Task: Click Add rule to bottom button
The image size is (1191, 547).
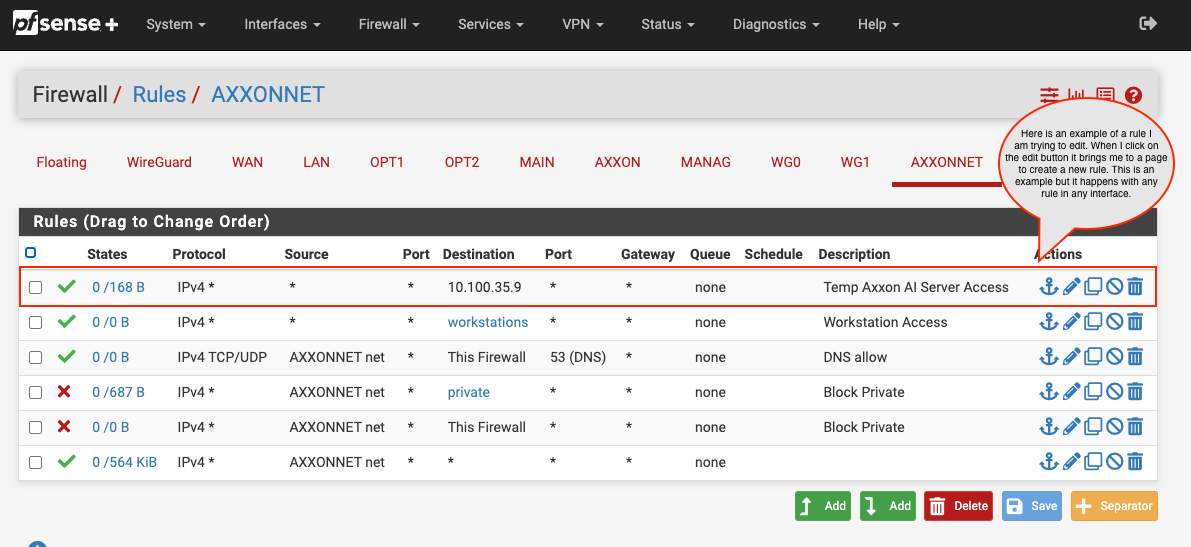Action: pos(888,506)
